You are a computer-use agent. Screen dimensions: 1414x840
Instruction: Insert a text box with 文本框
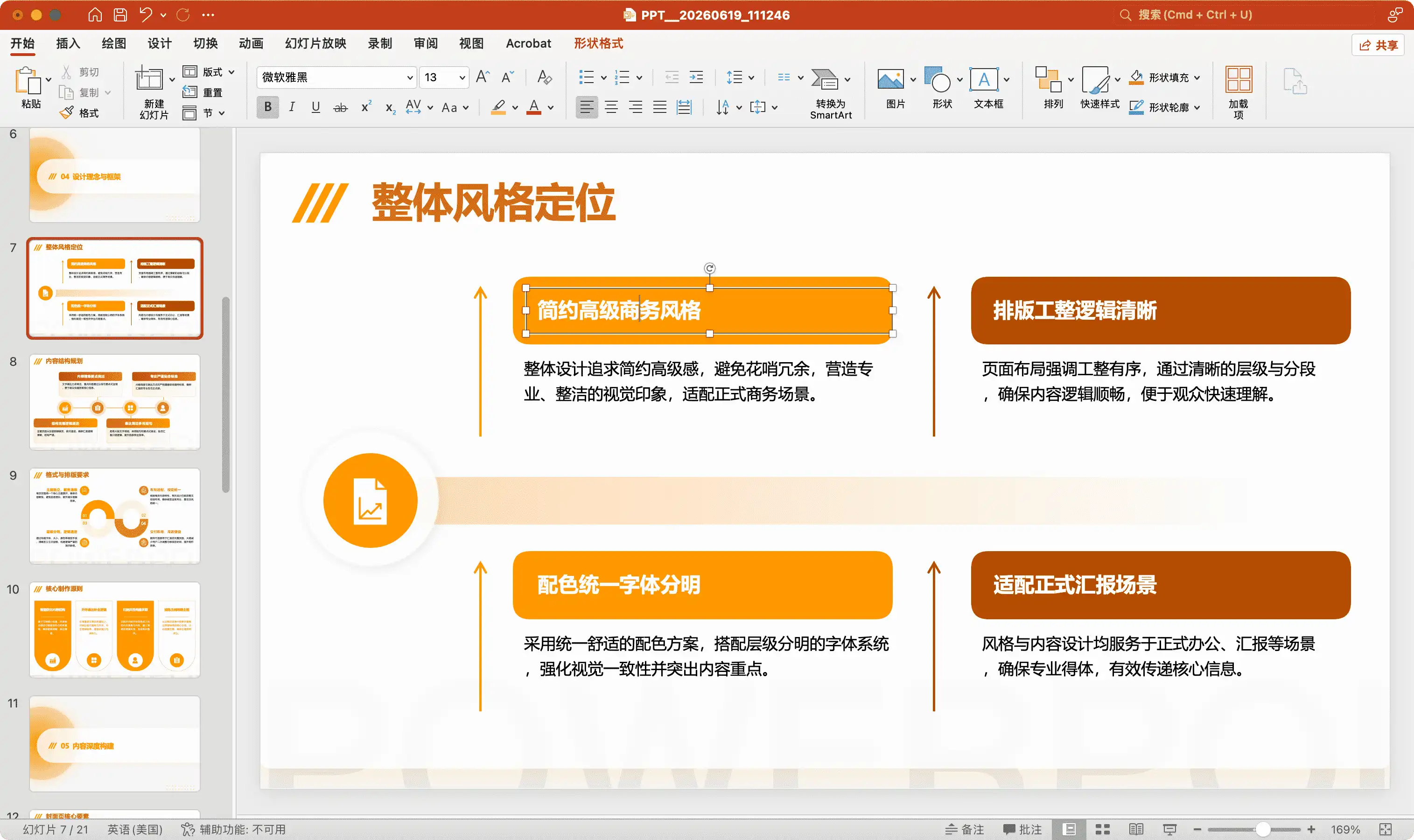tap(984, 79)
